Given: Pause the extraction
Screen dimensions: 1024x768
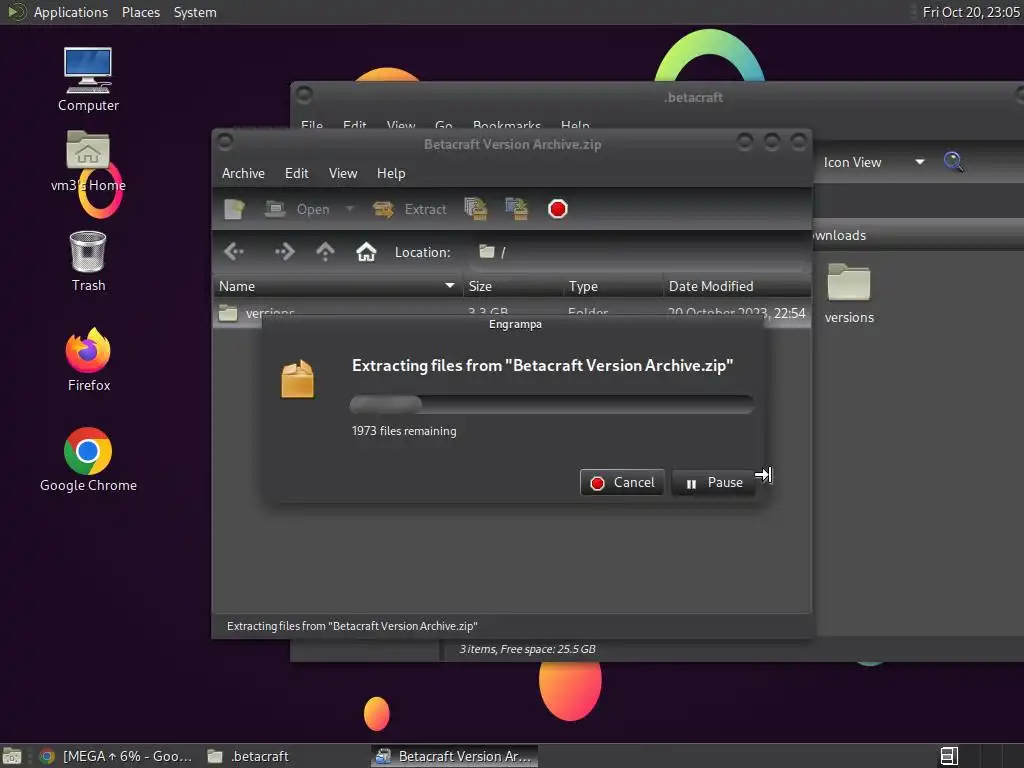Looking at the screenshot, I should 714,483.
